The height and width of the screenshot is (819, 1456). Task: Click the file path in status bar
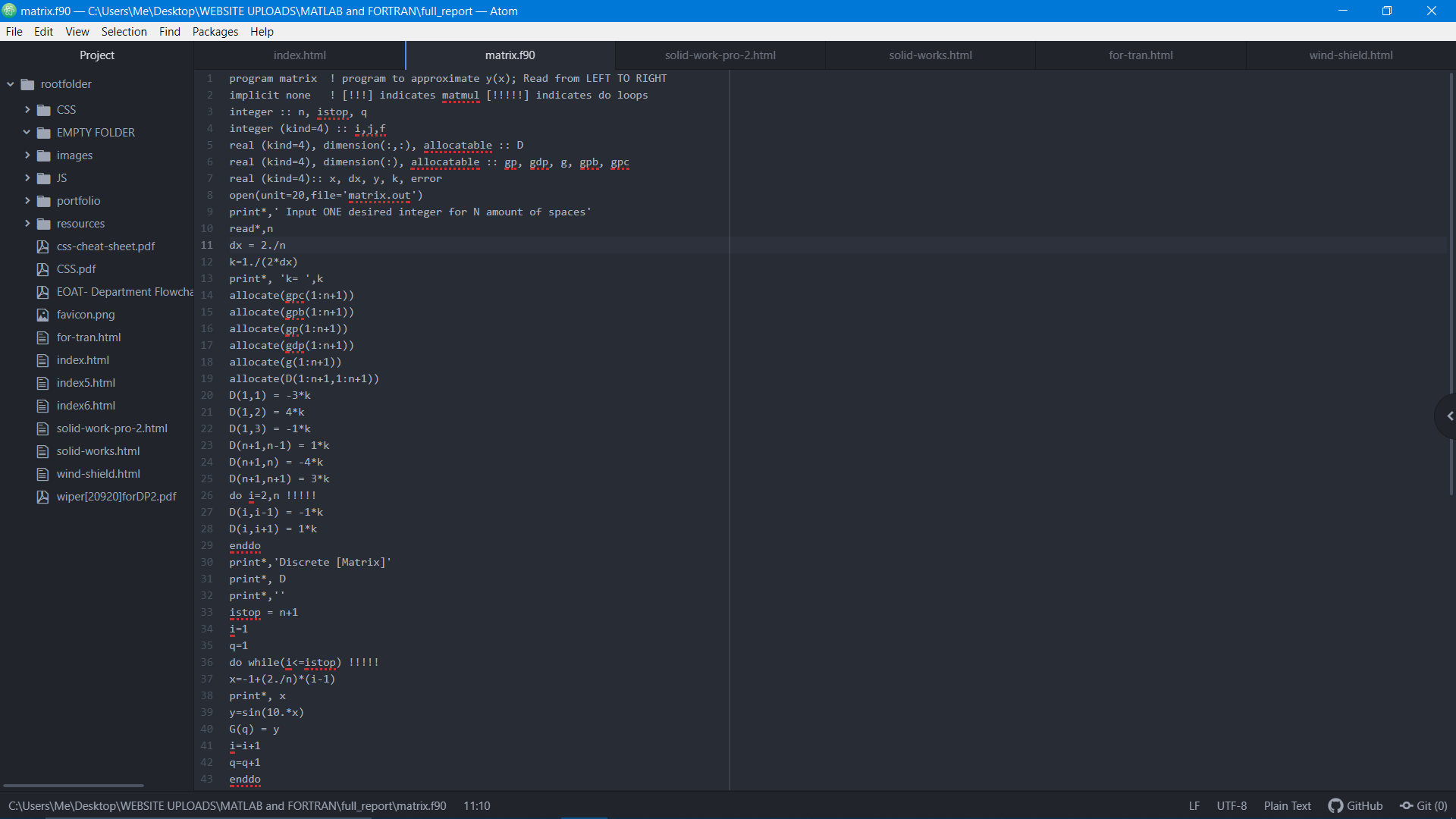tap(227, 806)
